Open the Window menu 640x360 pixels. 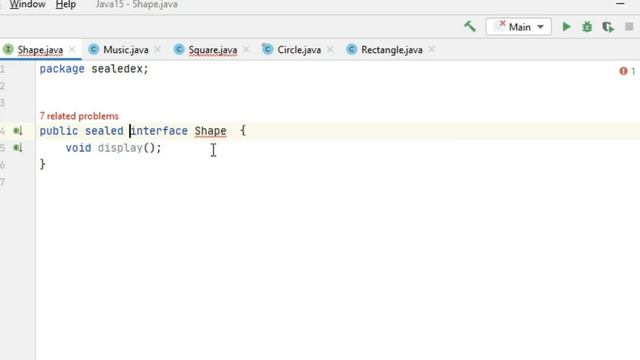point(27,4)
